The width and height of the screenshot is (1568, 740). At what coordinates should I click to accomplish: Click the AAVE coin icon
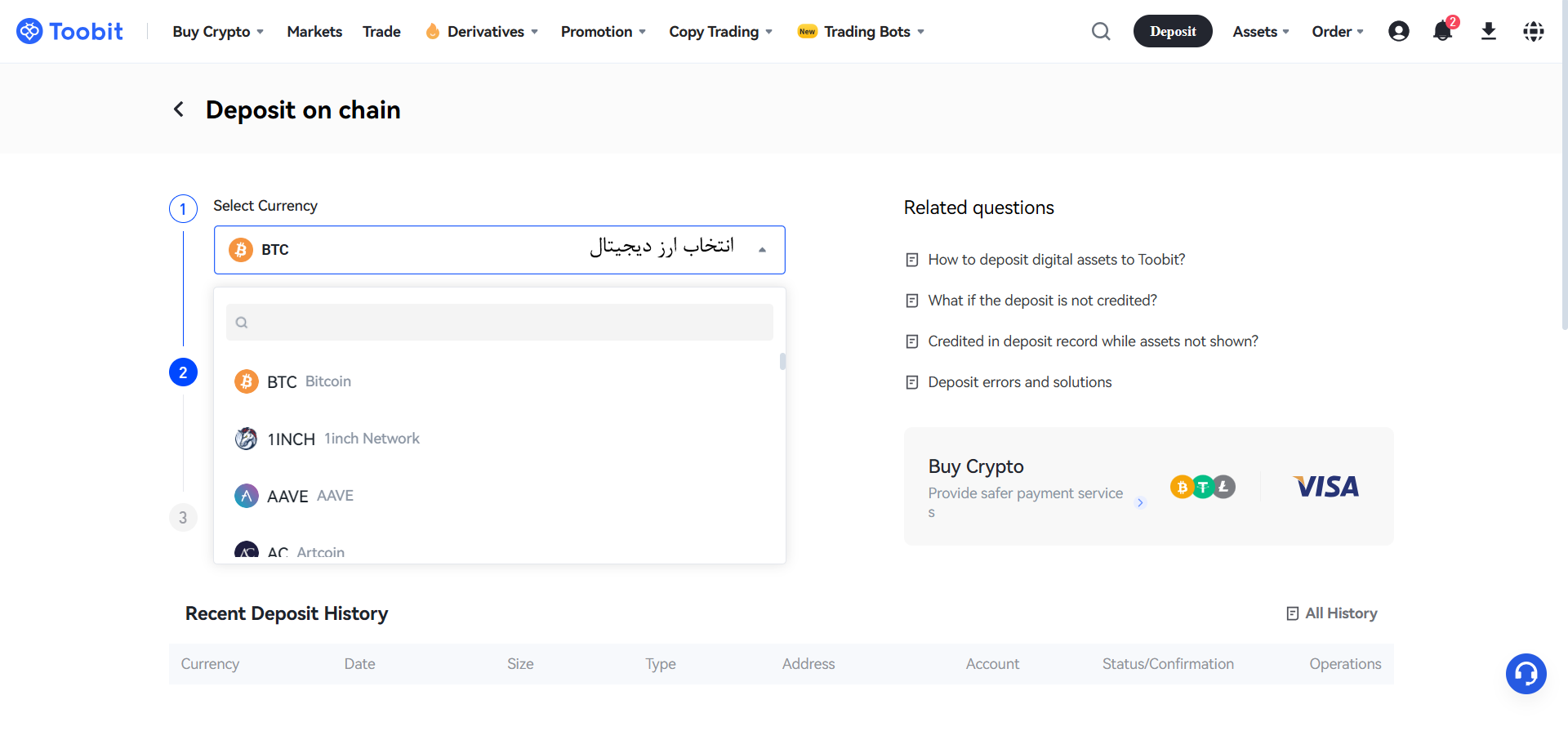click(247, 496)
